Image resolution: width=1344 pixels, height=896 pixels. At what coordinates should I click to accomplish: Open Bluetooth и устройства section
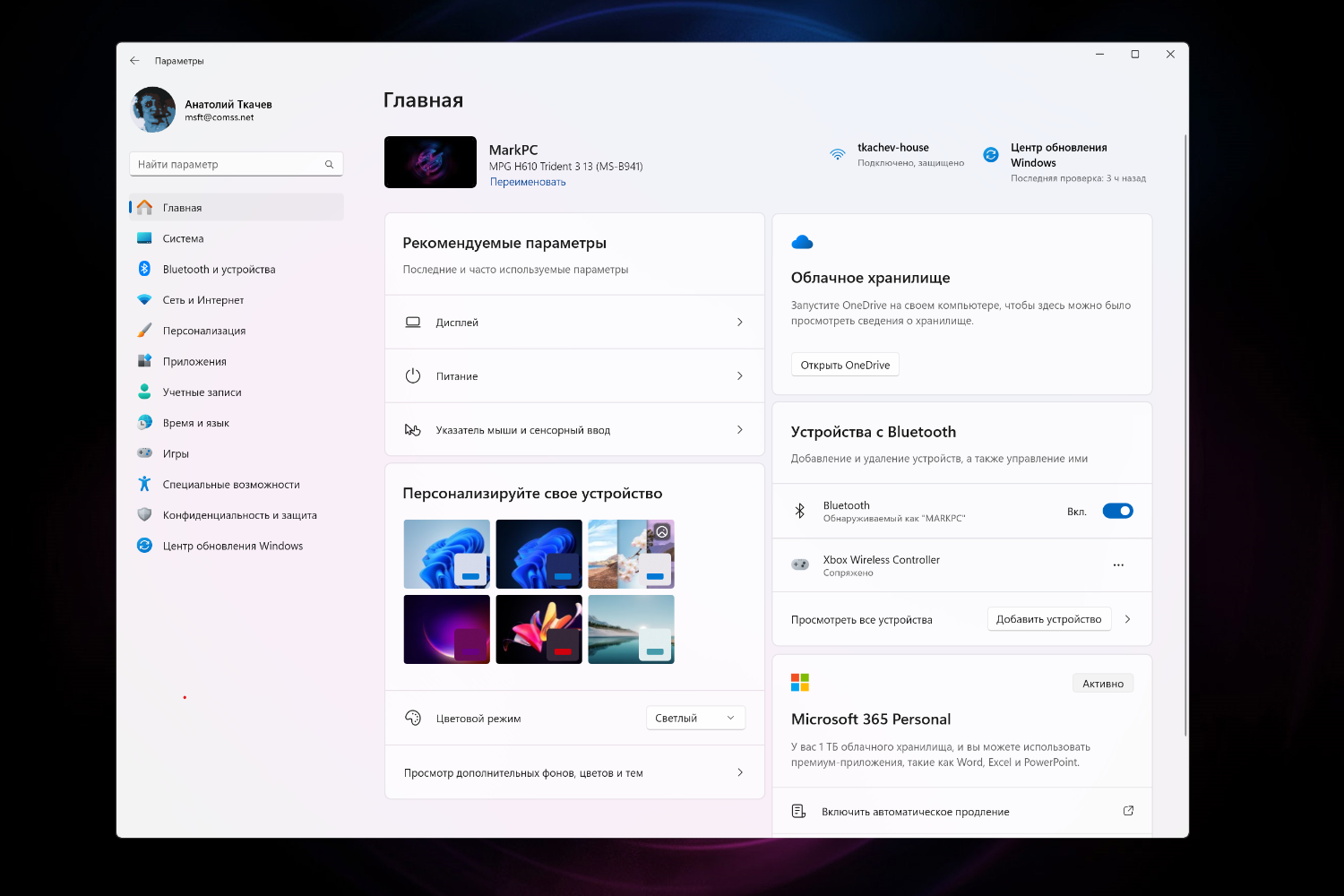(237, 269)
